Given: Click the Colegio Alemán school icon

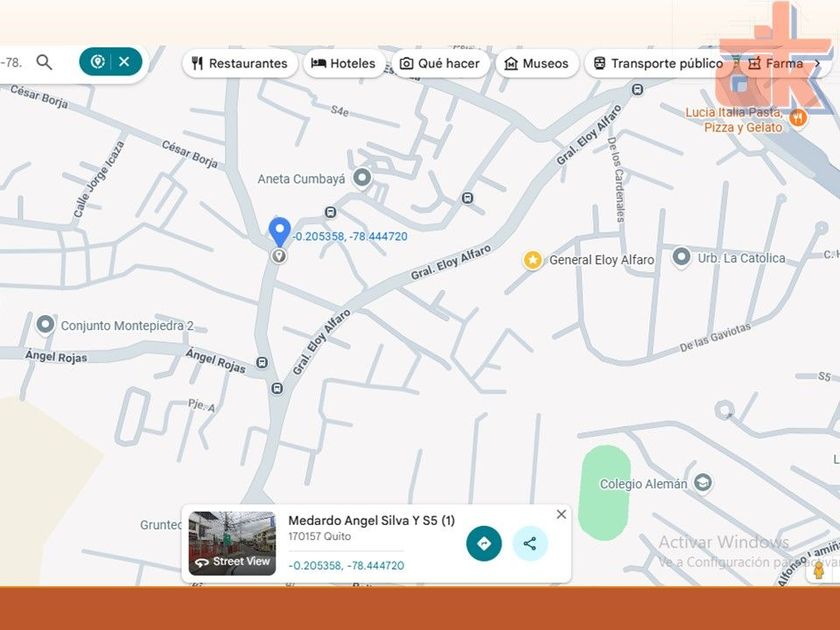Looking at the screenshot, I should click(x=703, y=483).
